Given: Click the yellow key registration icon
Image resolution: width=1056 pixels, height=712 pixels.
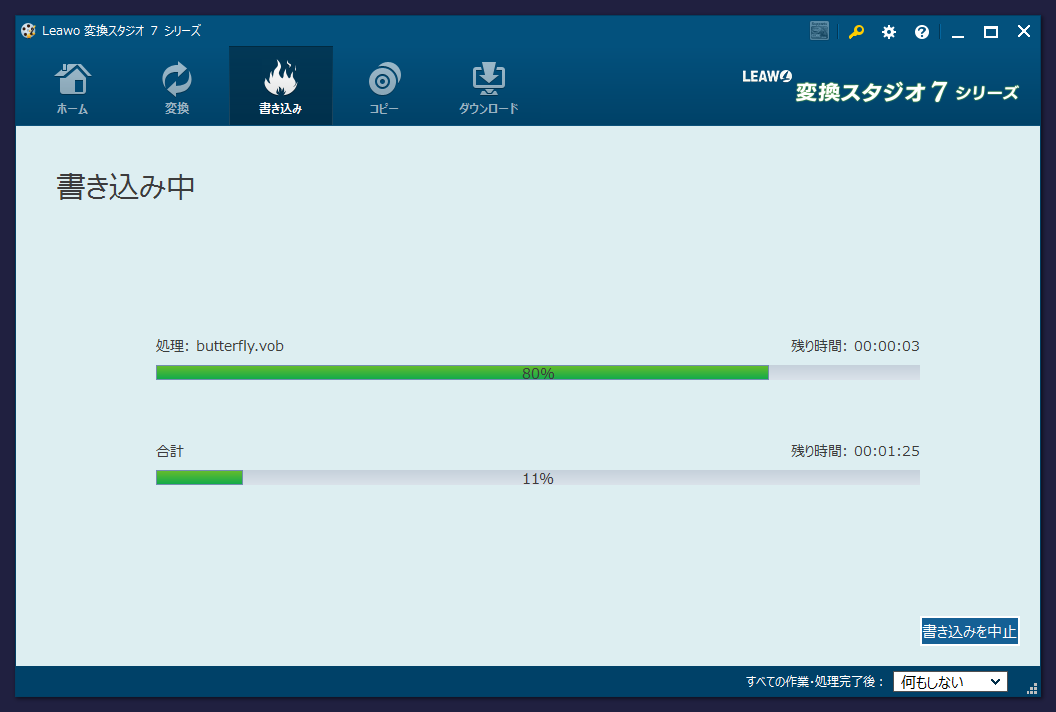Looking at the screenshot, I should (856, 32).
